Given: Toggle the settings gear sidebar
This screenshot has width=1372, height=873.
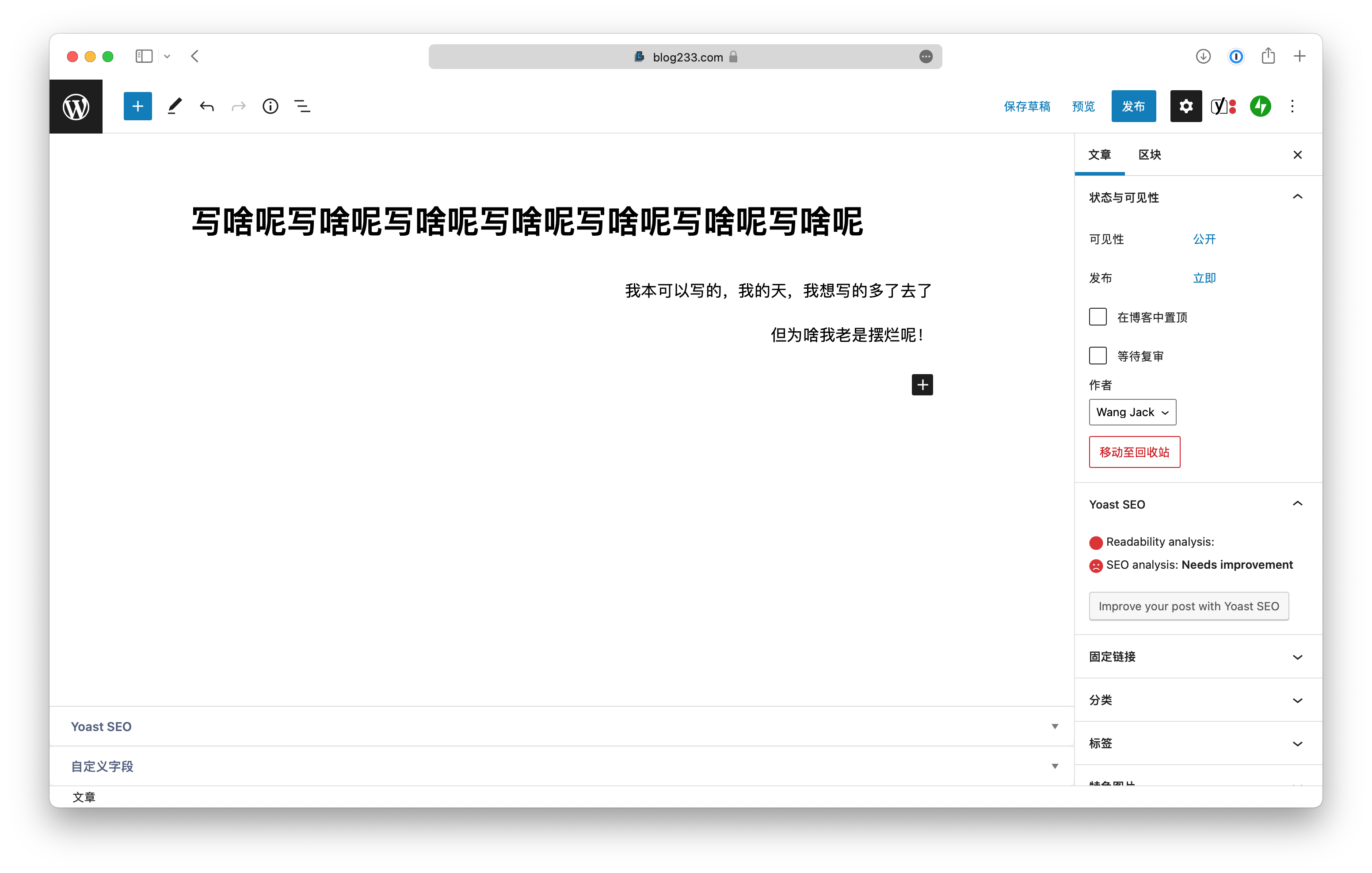Looking at the screenshot, I should (x=1185, y=106).
